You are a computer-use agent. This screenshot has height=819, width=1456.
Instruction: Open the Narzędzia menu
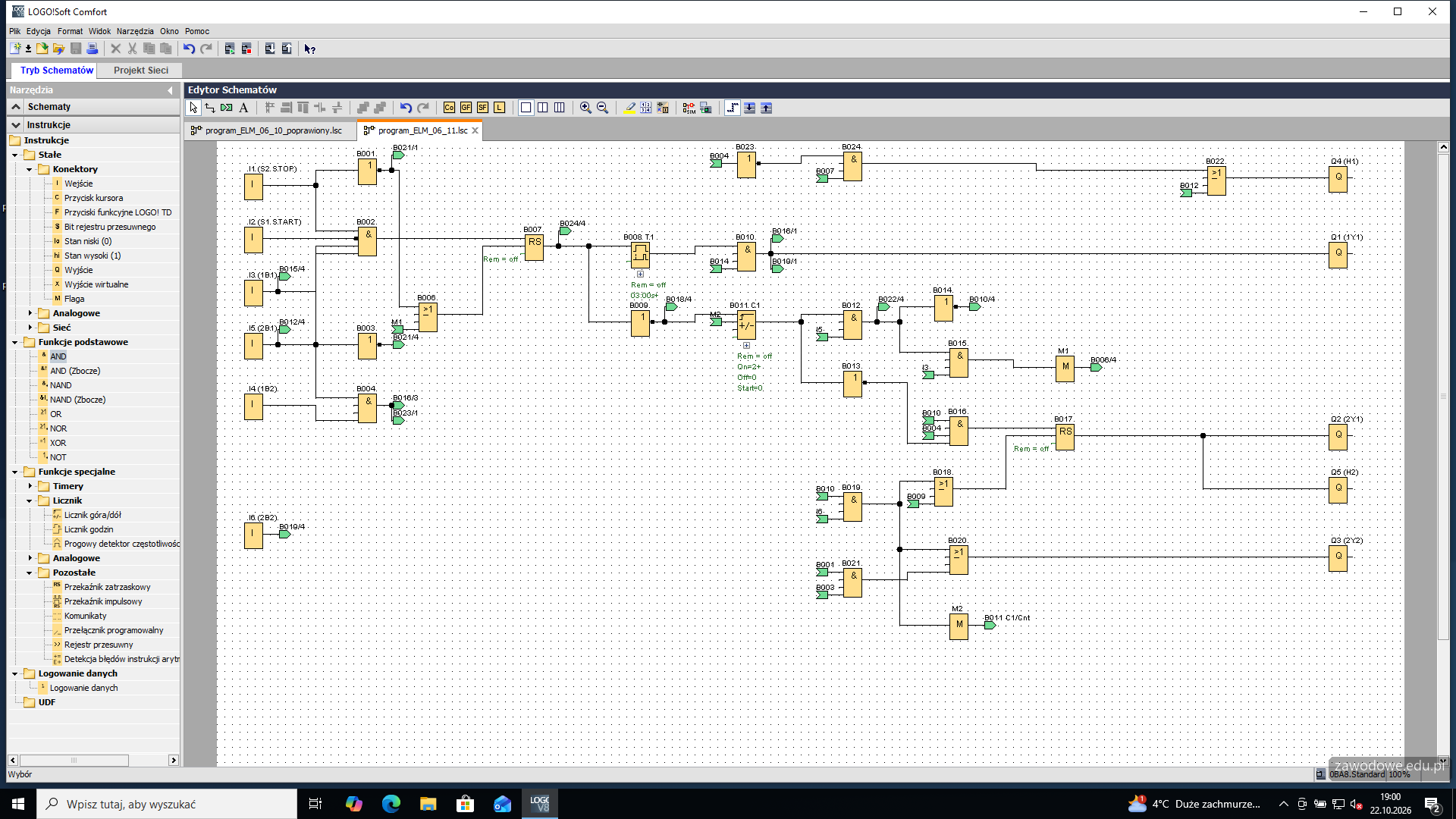tap(135, 31)
